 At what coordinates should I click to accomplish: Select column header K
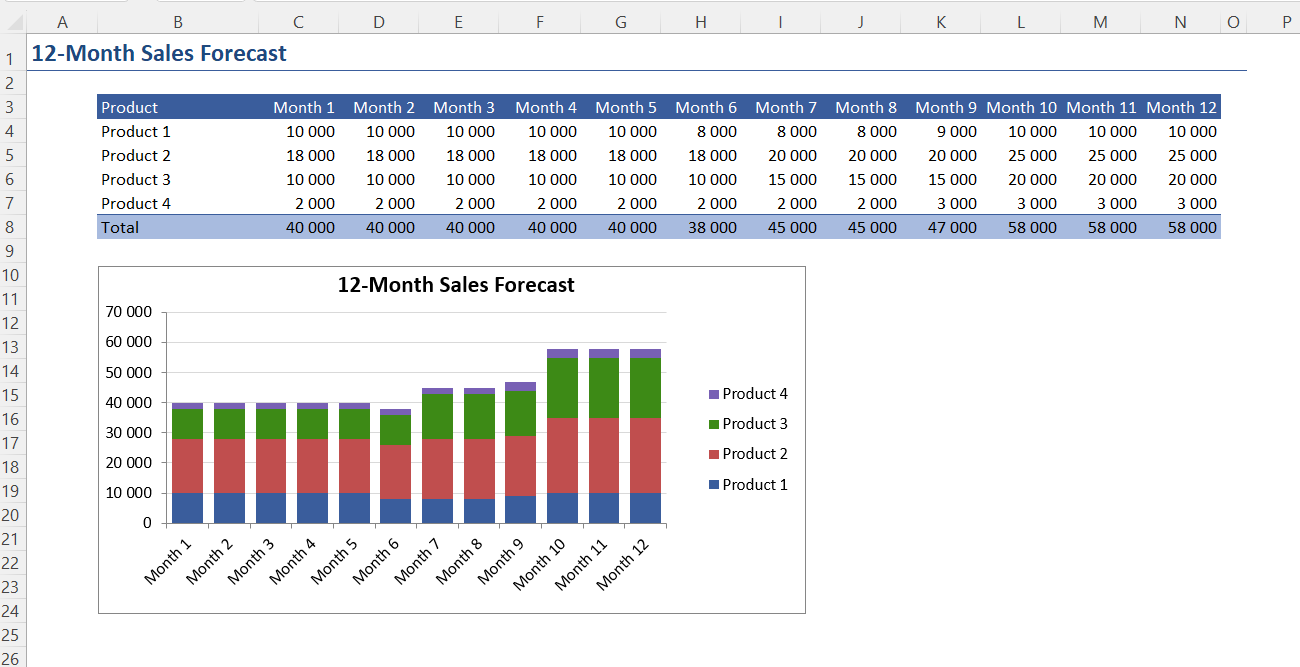pos(941,22)
